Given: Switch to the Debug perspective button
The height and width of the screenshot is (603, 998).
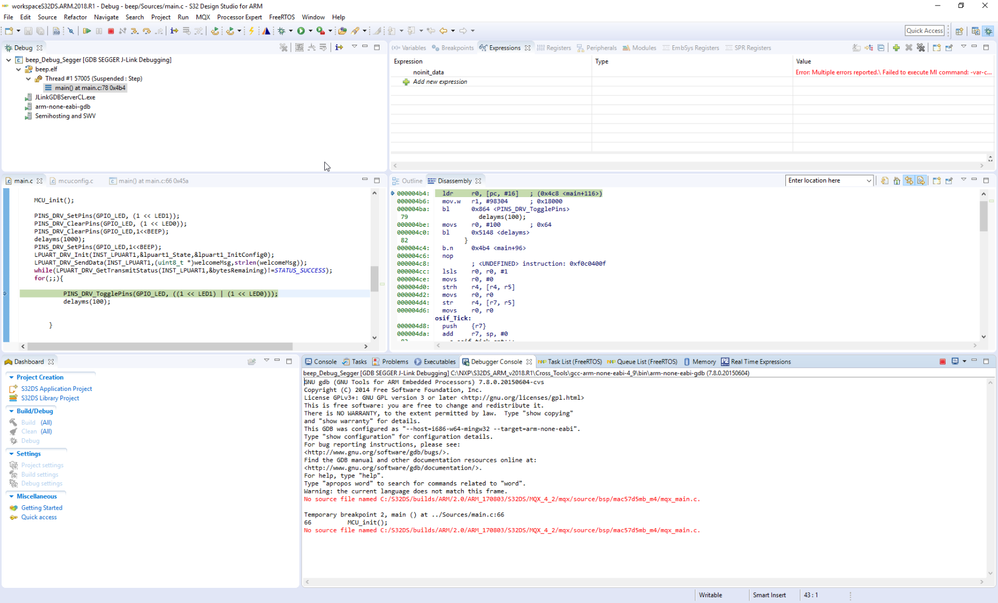Looking at the screenshot, I should click(x=988, y=31).
